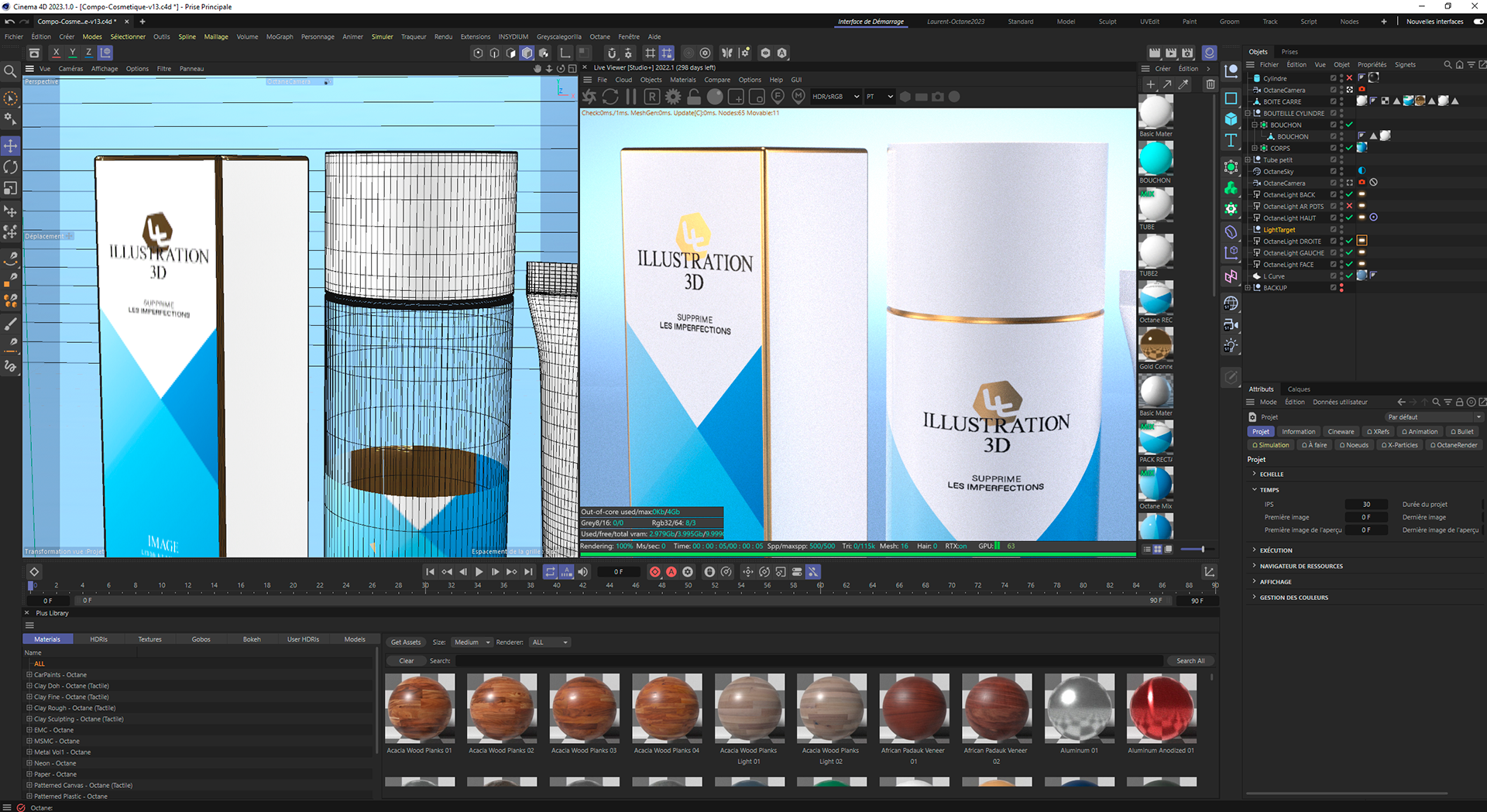The width and height of the screenshot is (1487, 812).
Task: Toggle red X enable of OctaneLight AR PDTS
Action: click(x=1350, y=206)
